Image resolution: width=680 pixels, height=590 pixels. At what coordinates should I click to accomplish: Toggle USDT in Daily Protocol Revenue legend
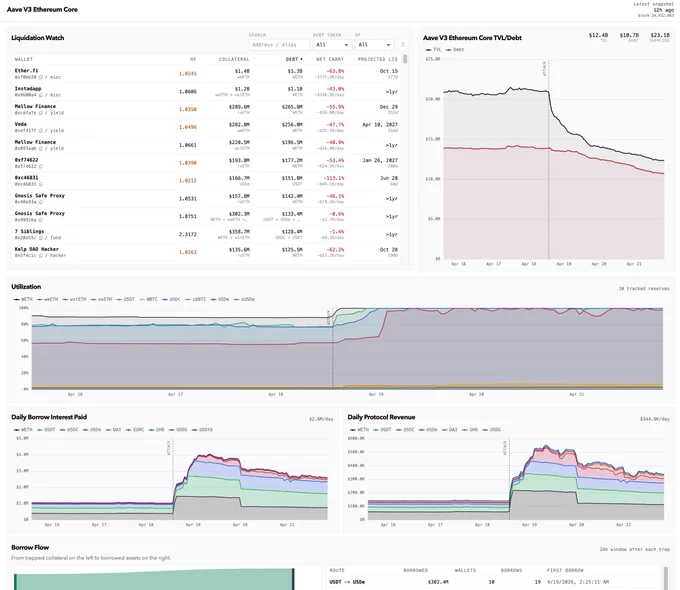click(382, 430)
